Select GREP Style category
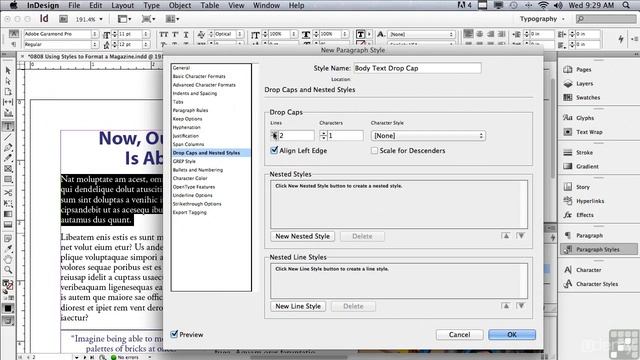 click(x=184, y=161)
